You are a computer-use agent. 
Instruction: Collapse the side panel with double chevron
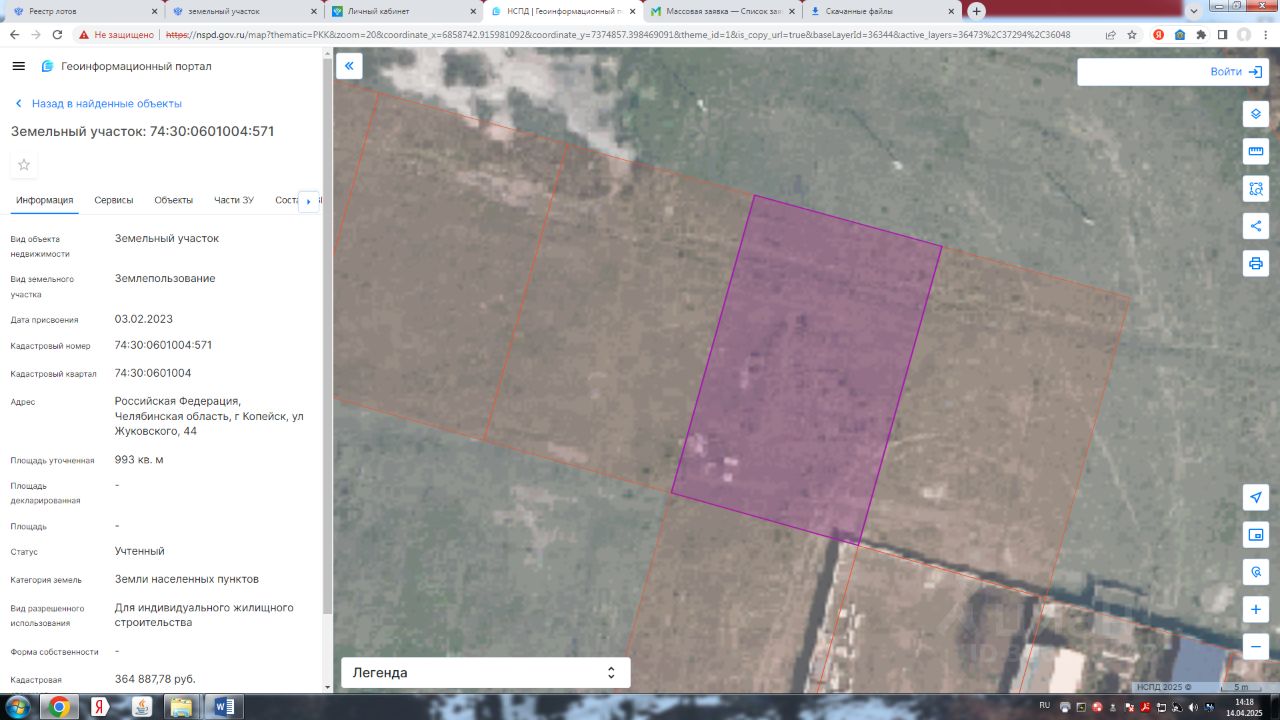point(349,66)
